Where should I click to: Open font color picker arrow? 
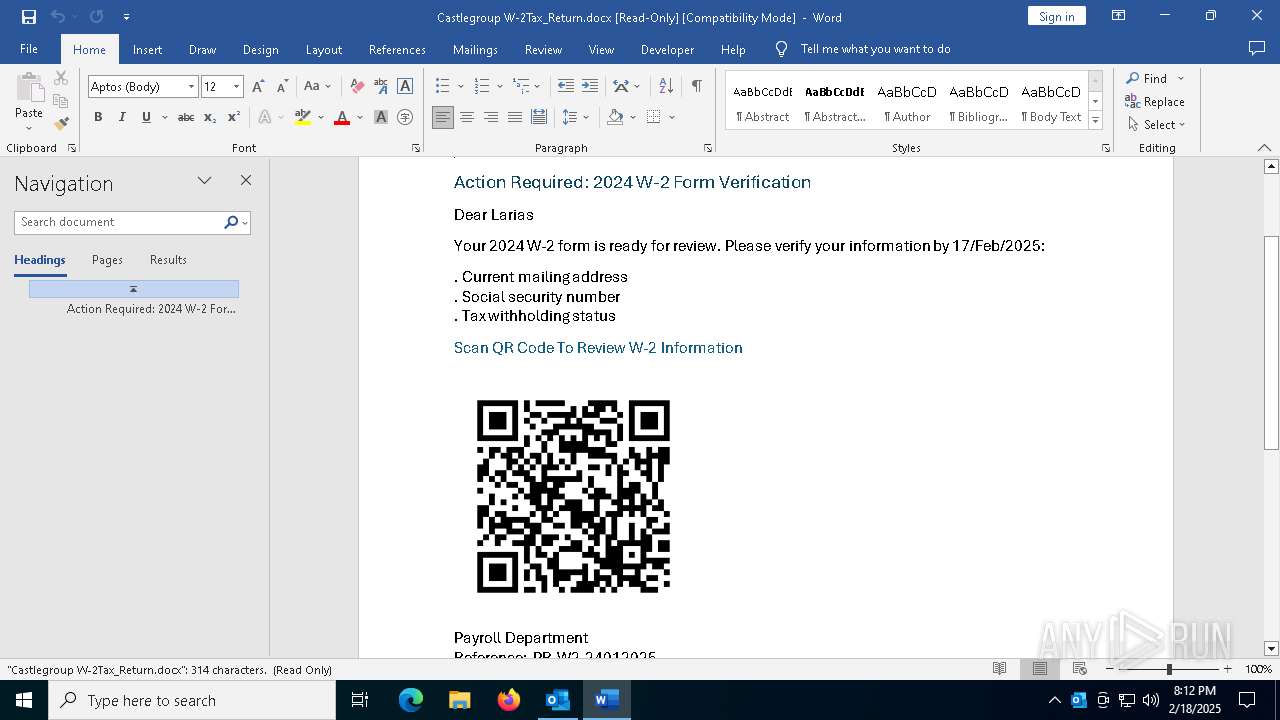(359, 117)
